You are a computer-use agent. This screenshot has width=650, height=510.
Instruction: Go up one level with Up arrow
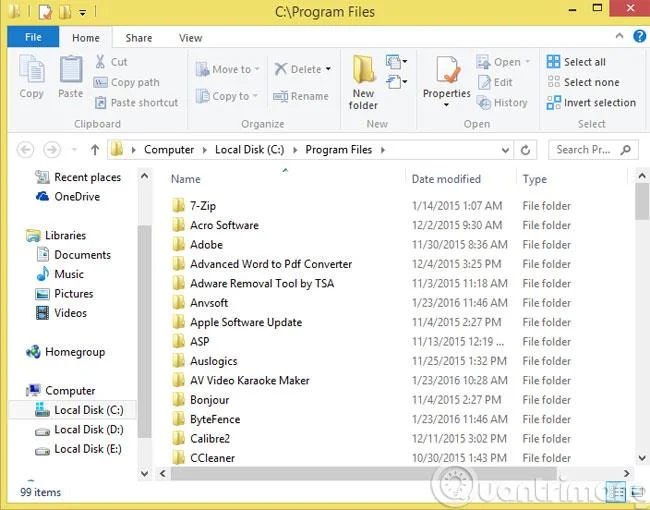(95, 150)
